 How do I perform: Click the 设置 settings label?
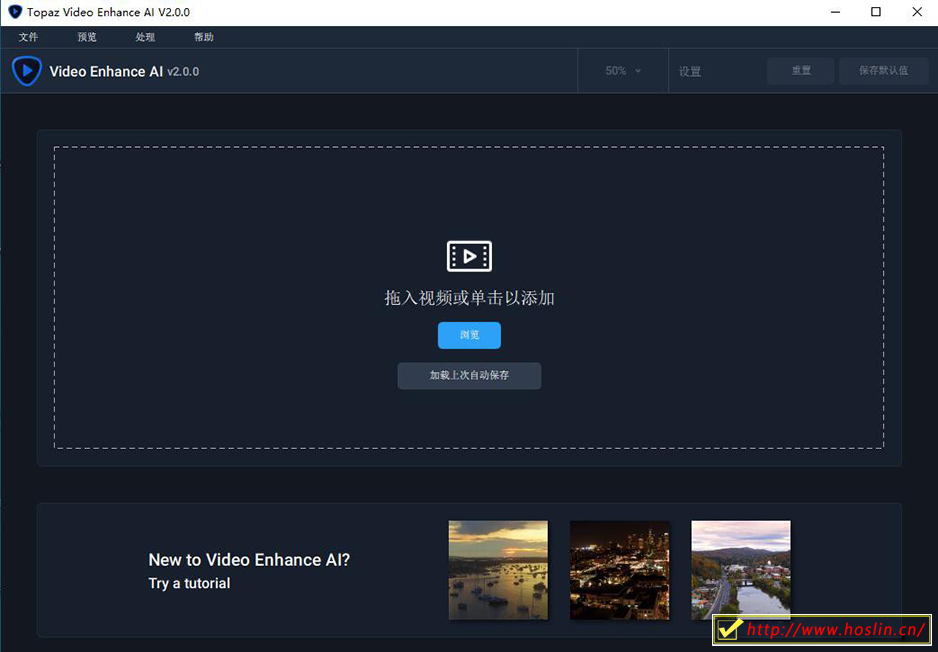point(690,71)
